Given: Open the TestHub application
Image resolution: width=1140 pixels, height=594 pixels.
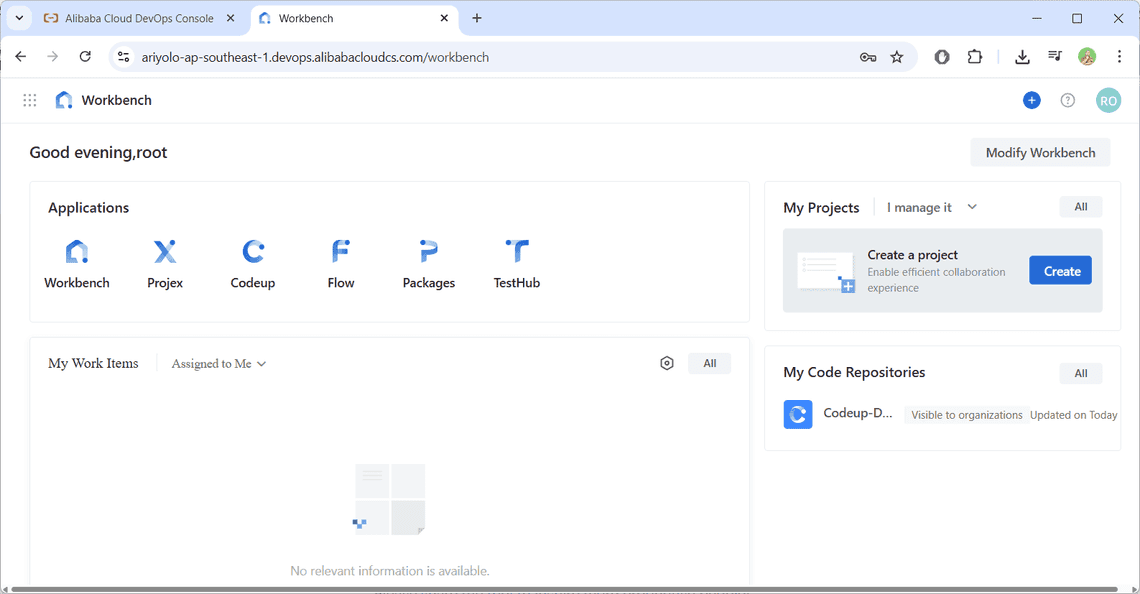Looking at the screenshot, I should click(x=516, y=262).
